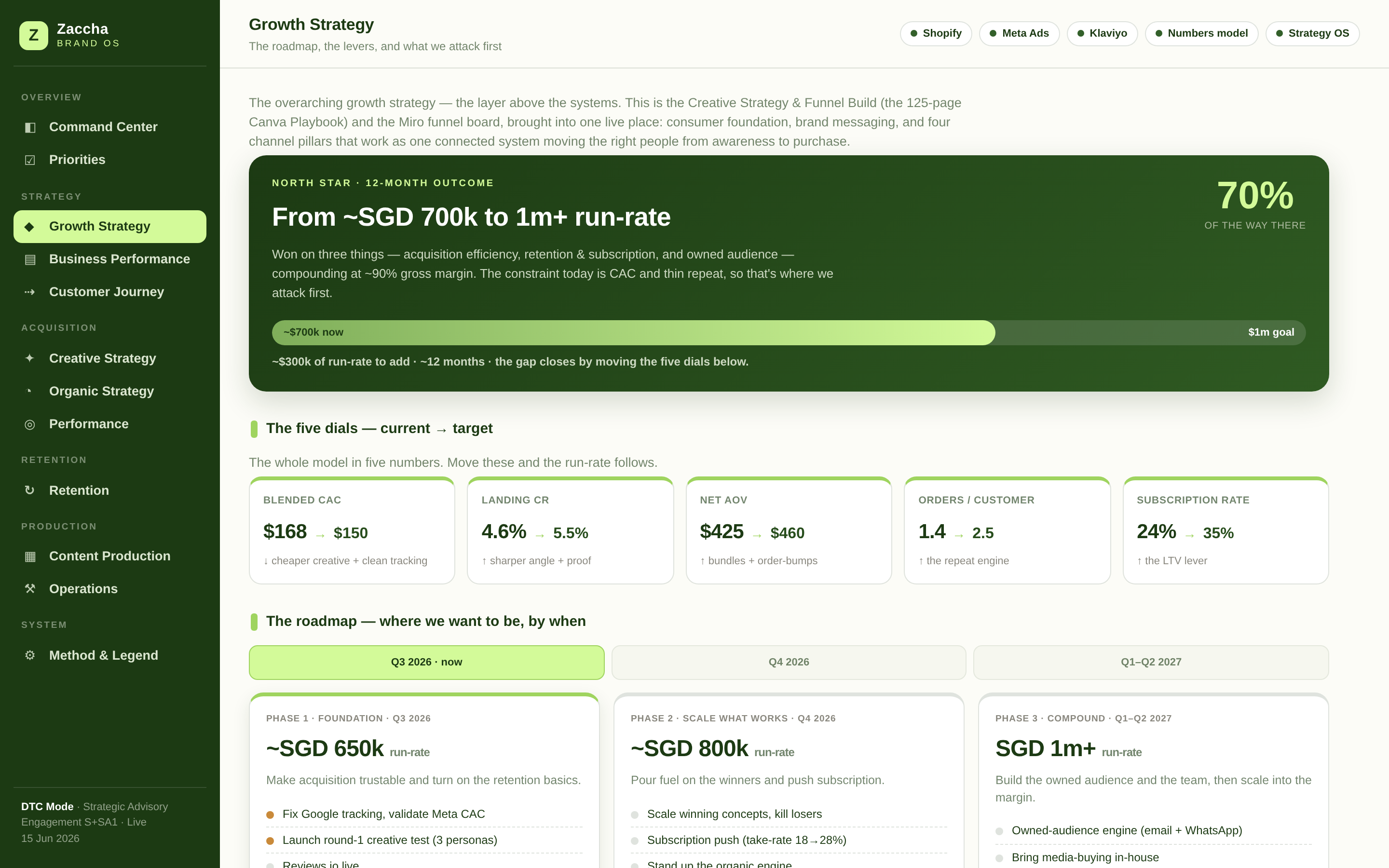Click the run-rate progress bar

click(x=789, y=332)
